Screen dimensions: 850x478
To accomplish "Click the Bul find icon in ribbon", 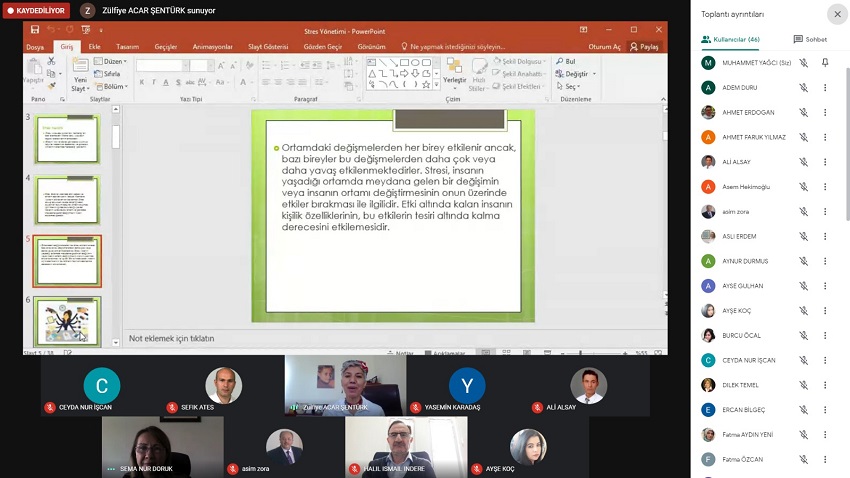I will pyautogui.click(x=560, y=62).
